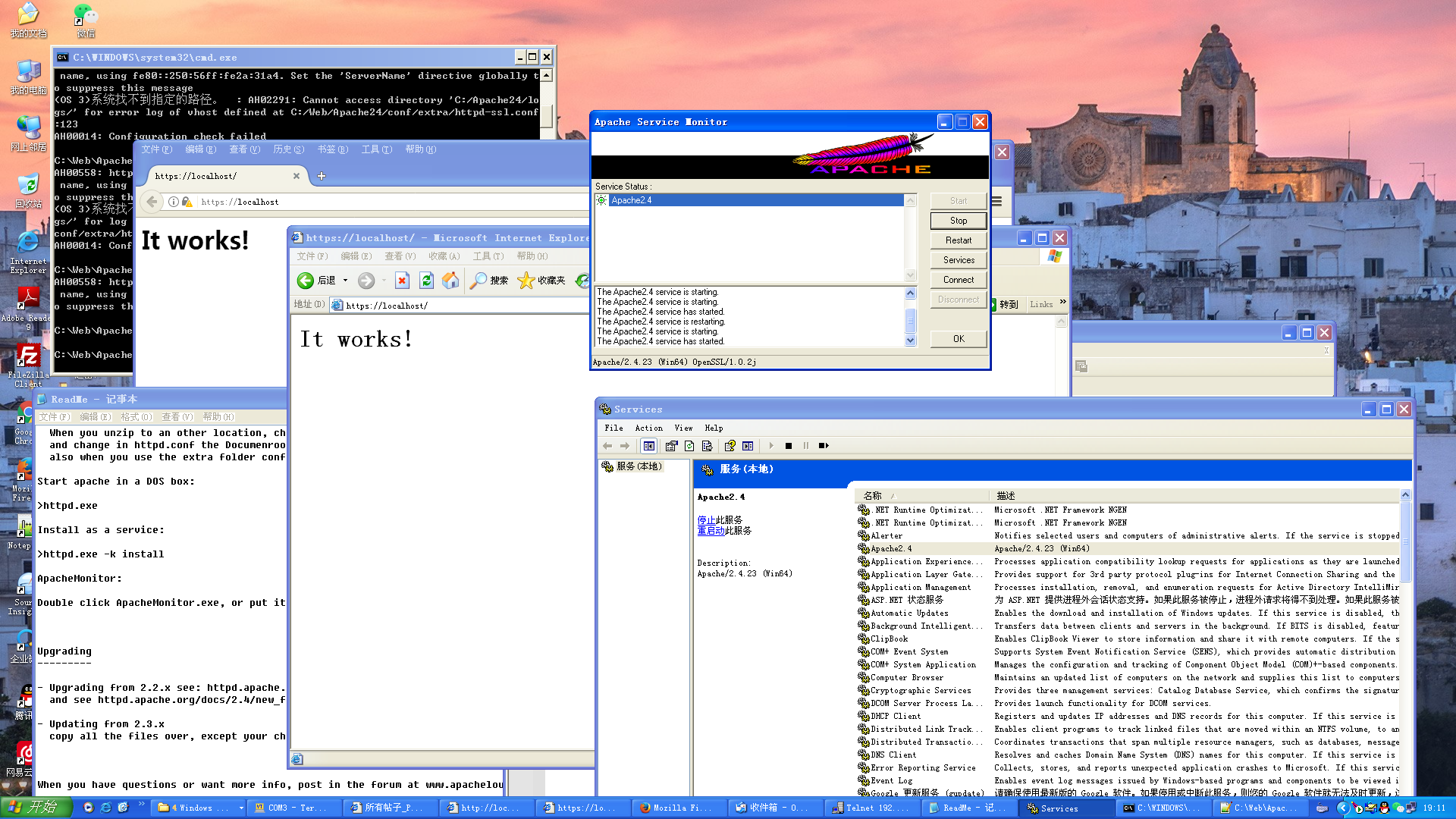Open 文件 menu in Internet Explorer
This screenshot has width=1456, height=819.
(x=312, y=256)
